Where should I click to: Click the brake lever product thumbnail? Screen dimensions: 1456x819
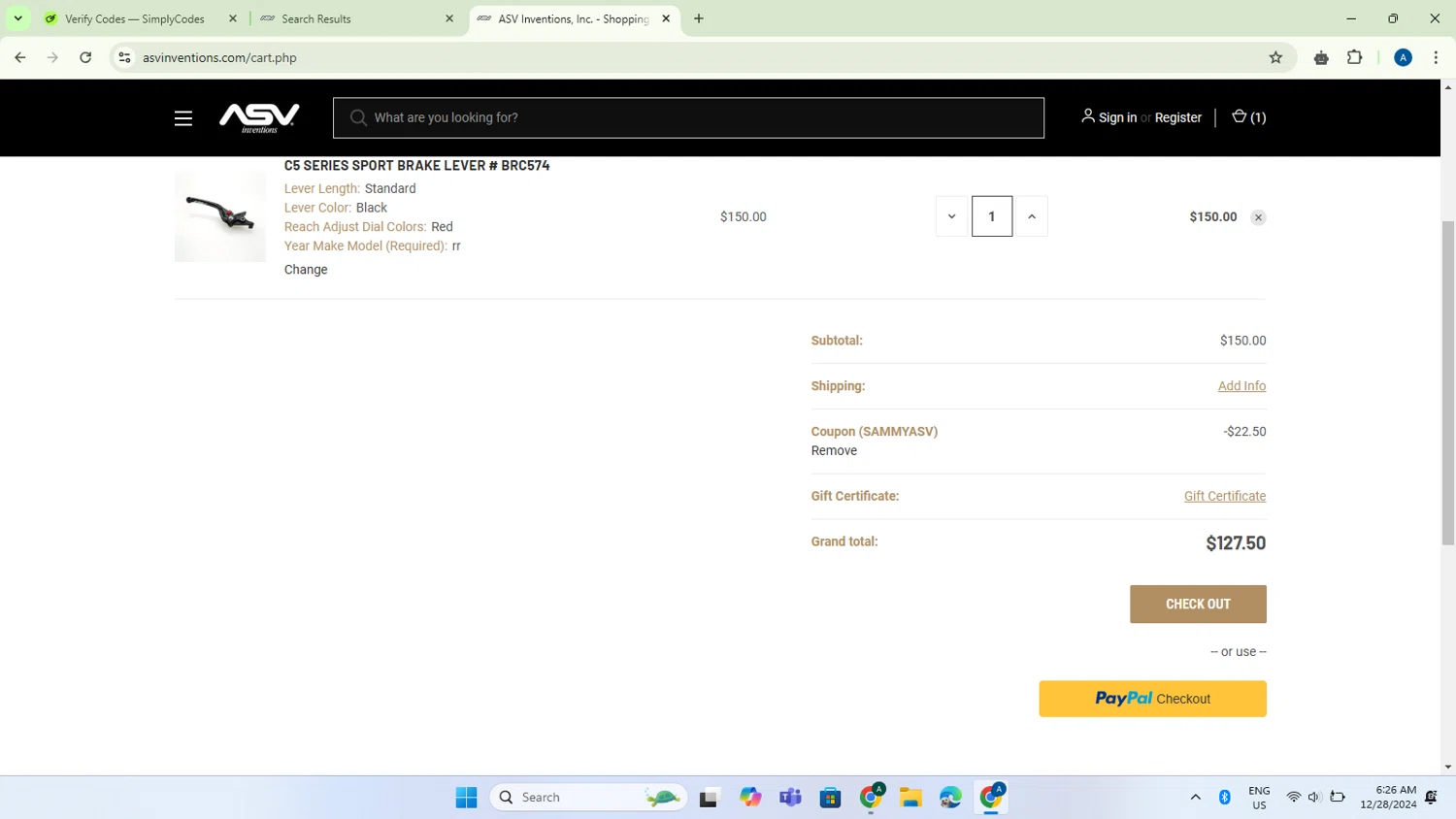tap(220, 216)
